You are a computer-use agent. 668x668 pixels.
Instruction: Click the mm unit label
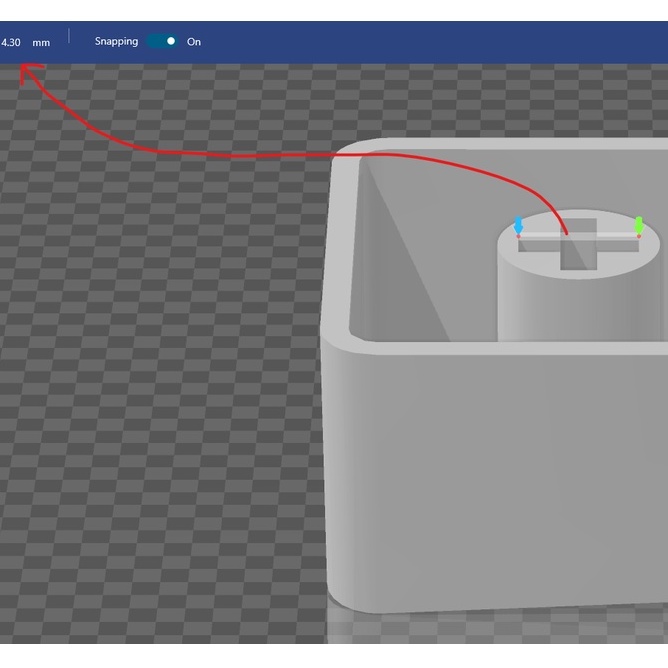click(x=41, y=43)
